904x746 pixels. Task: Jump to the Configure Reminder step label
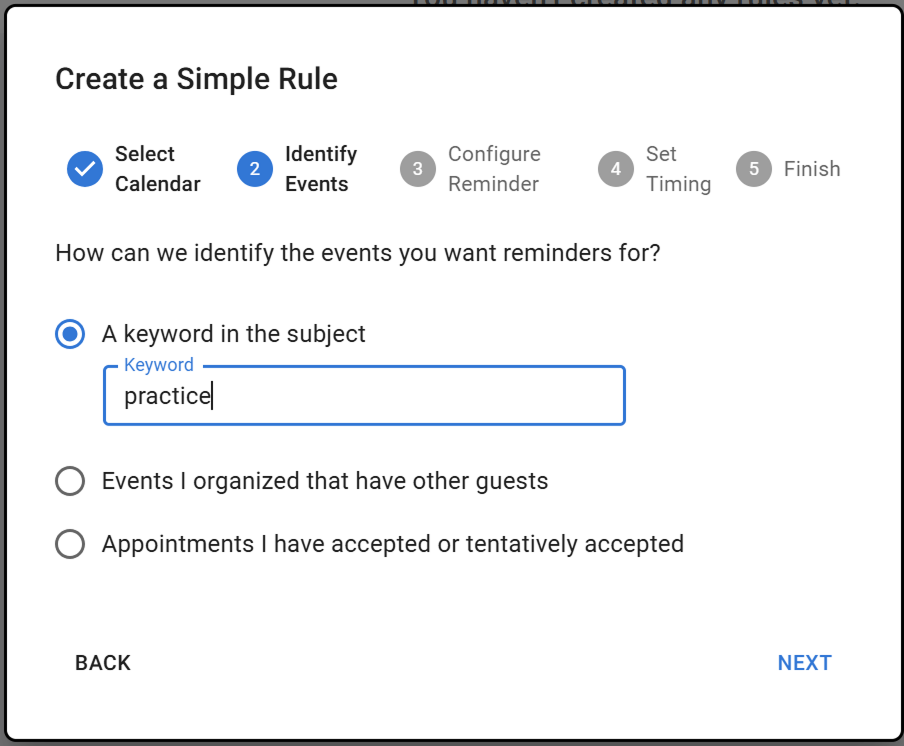point(494,169)
